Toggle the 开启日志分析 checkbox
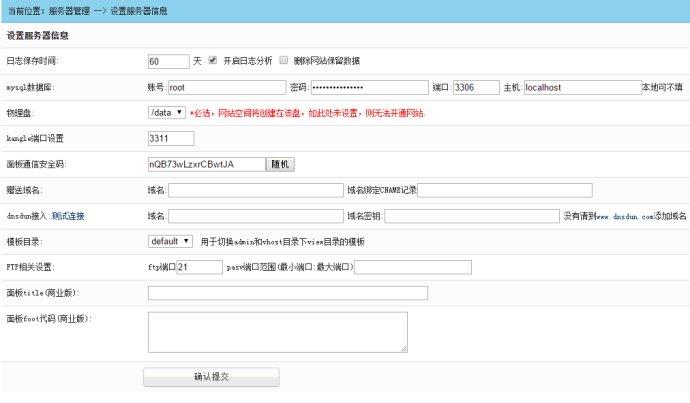 pos(213,60)
